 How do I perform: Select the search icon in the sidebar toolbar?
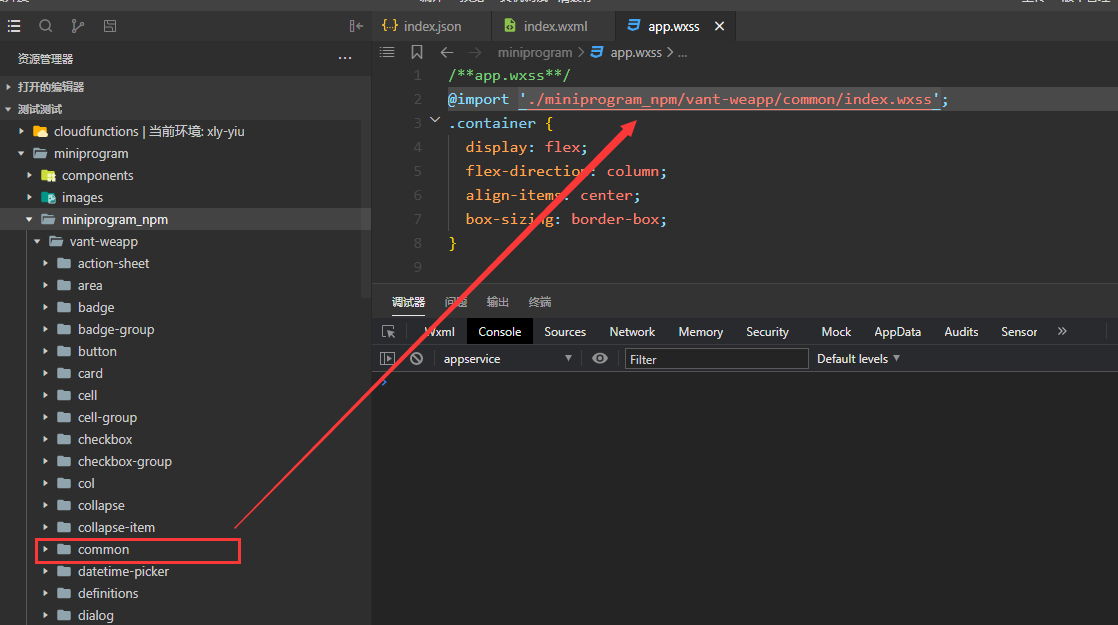coord(45,26)
